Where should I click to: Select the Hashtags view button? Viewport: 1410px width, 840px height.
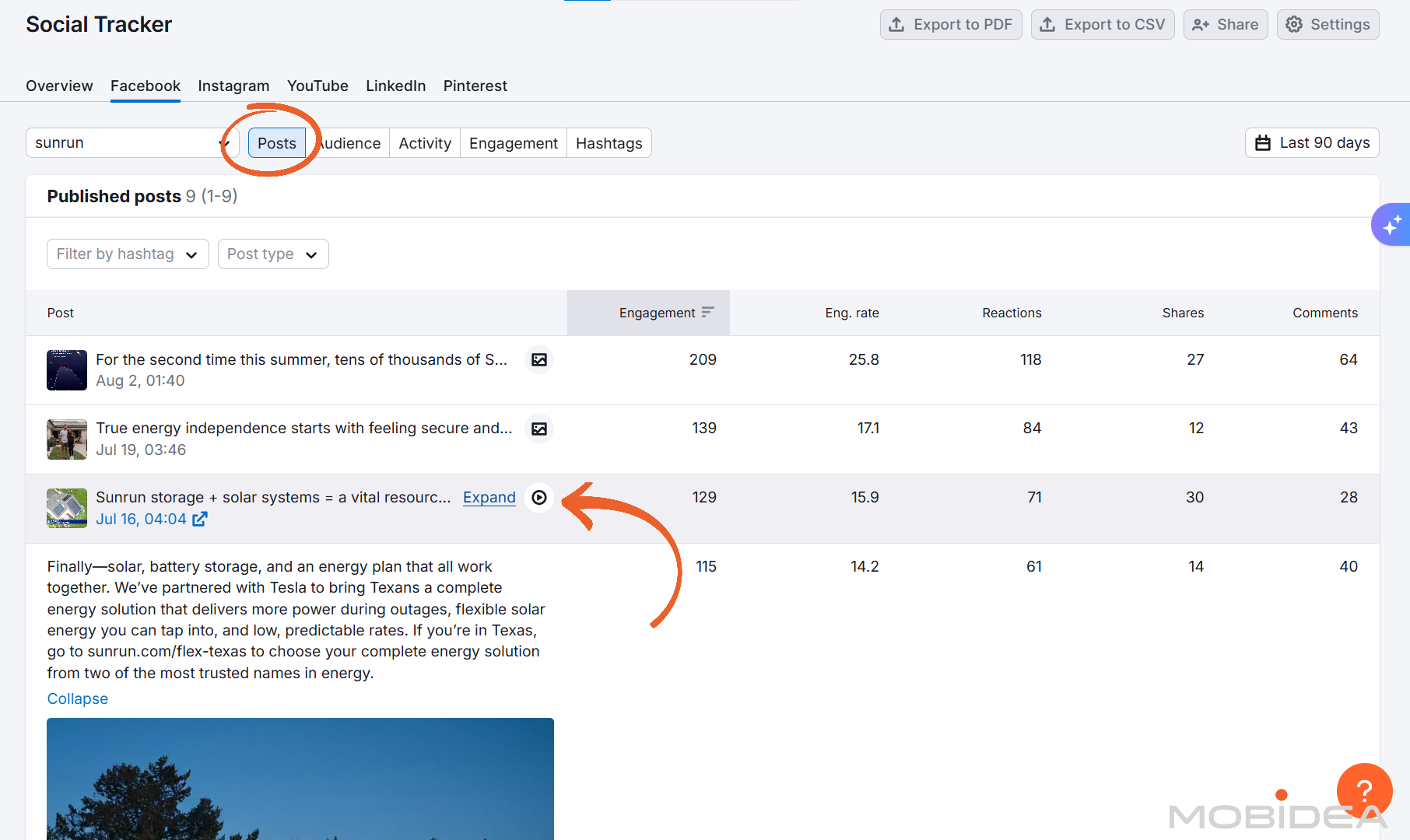pos(609,142)
